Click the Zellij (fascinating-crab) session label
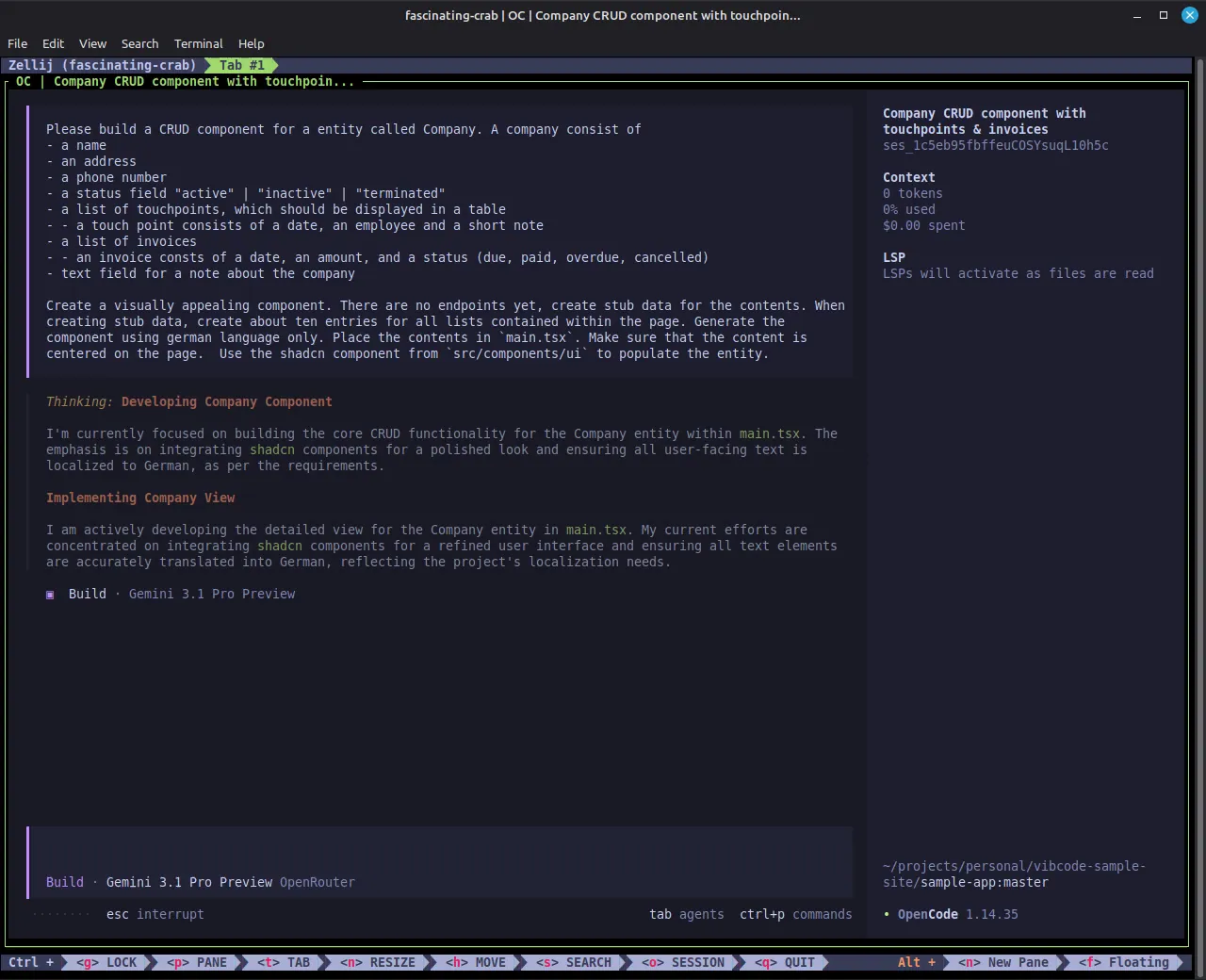The image size is (1206, 980). tap(102, 65)
